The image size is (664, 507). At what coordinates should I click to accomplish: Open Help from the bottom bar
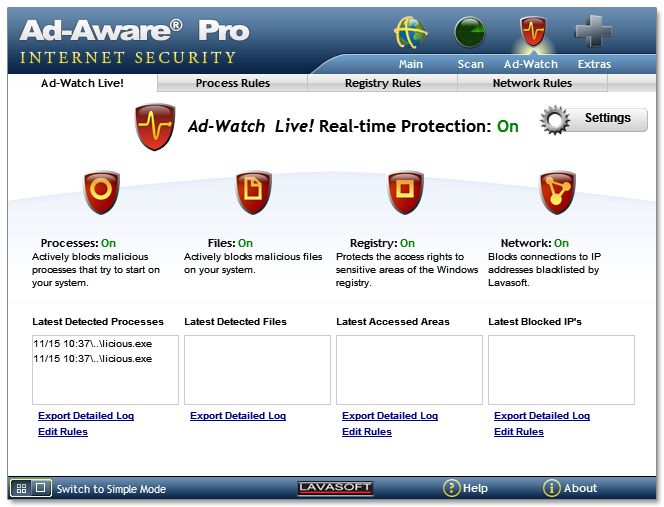point(466,489)
